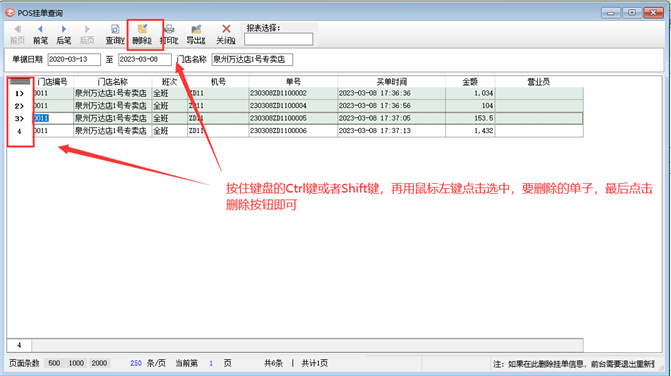Set page size to 2000
The height and width of the screenshot is (376, 671).
(x=99, y=363)
